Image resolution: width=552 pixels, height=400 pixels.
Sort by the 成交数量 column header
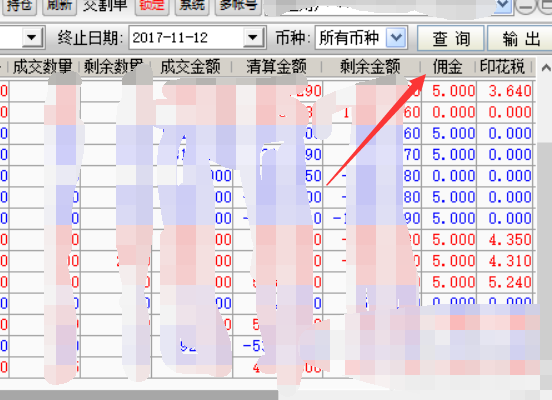(43, 67)
